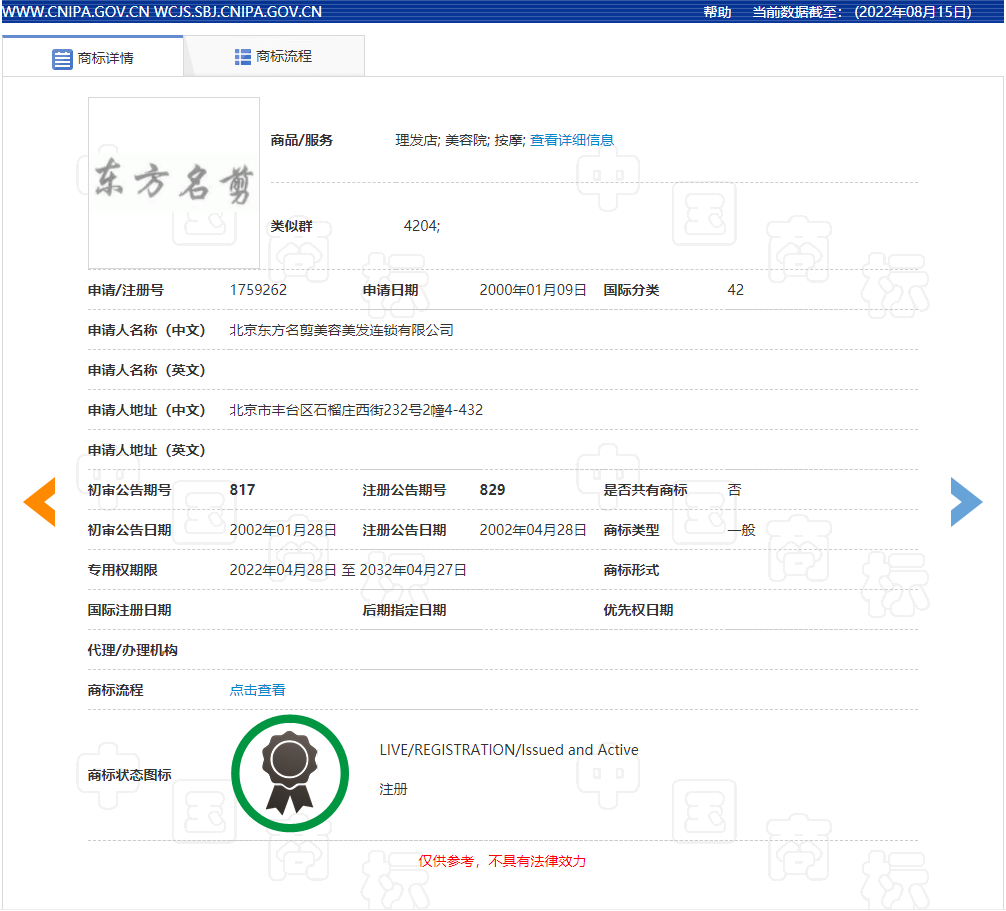Click the green registration status badge icon
Image resolution: width=1006 pixels, height=911 pixels.
click(290, 773)
